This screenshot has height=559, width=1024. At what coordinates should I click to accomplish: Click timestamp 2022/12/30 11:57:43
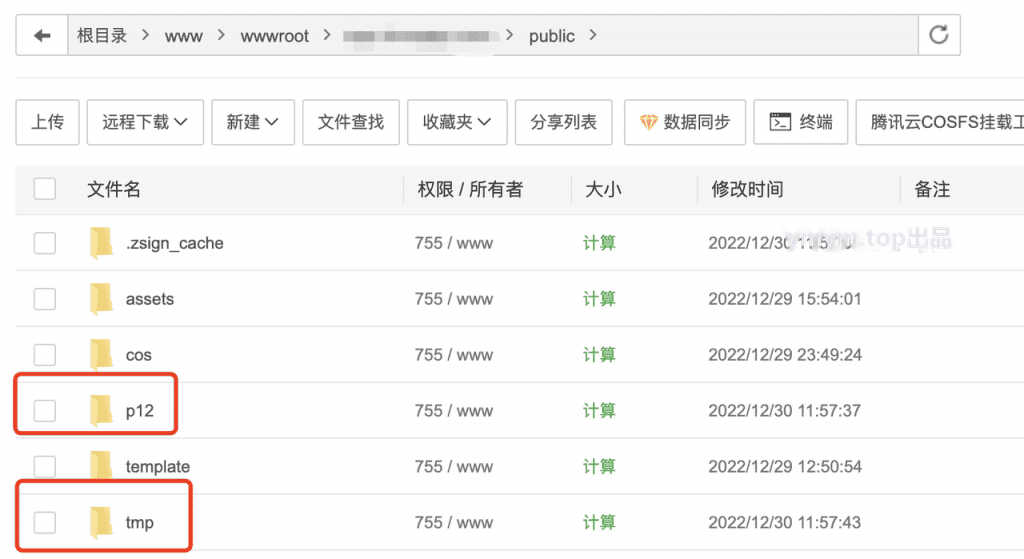[x=785, y=522]
